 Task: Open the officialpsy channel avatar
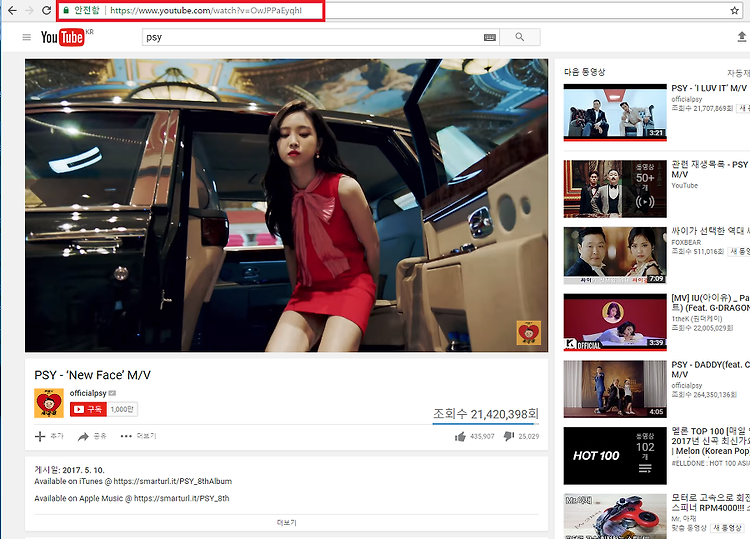pos(49,403)
